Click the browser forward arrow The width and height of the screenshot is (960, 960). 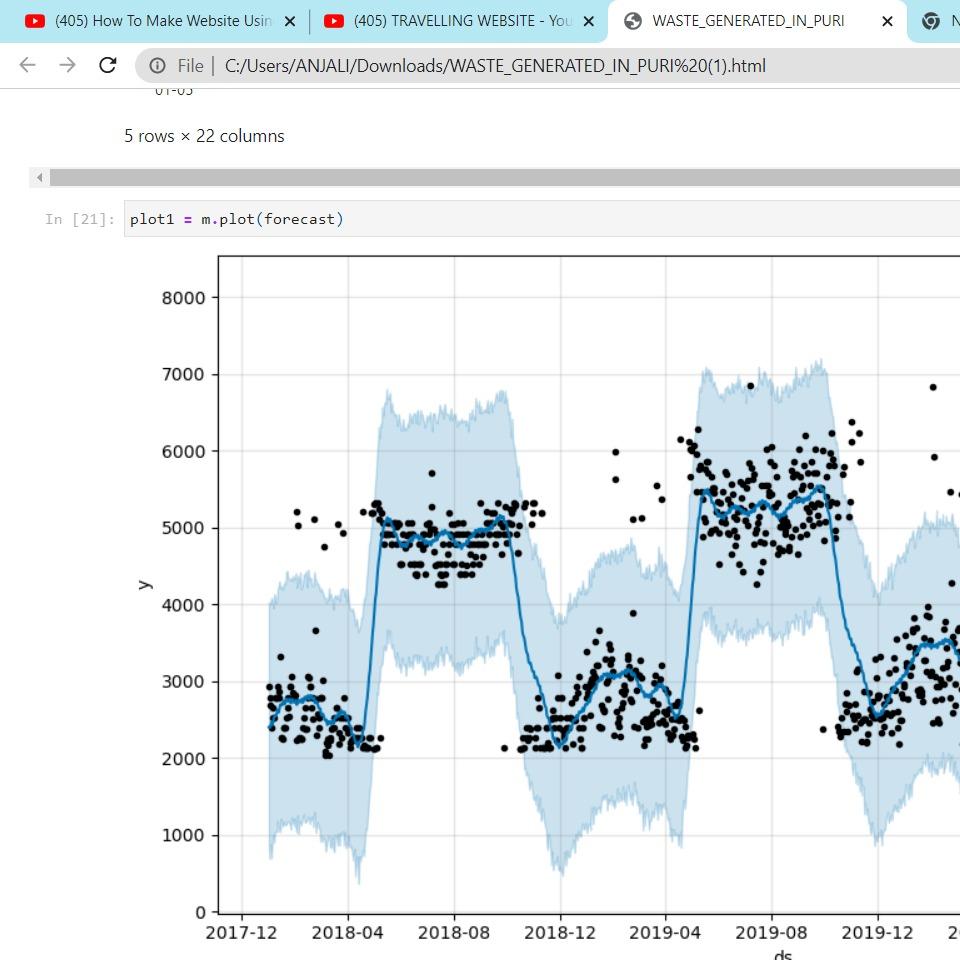(67, 65)
